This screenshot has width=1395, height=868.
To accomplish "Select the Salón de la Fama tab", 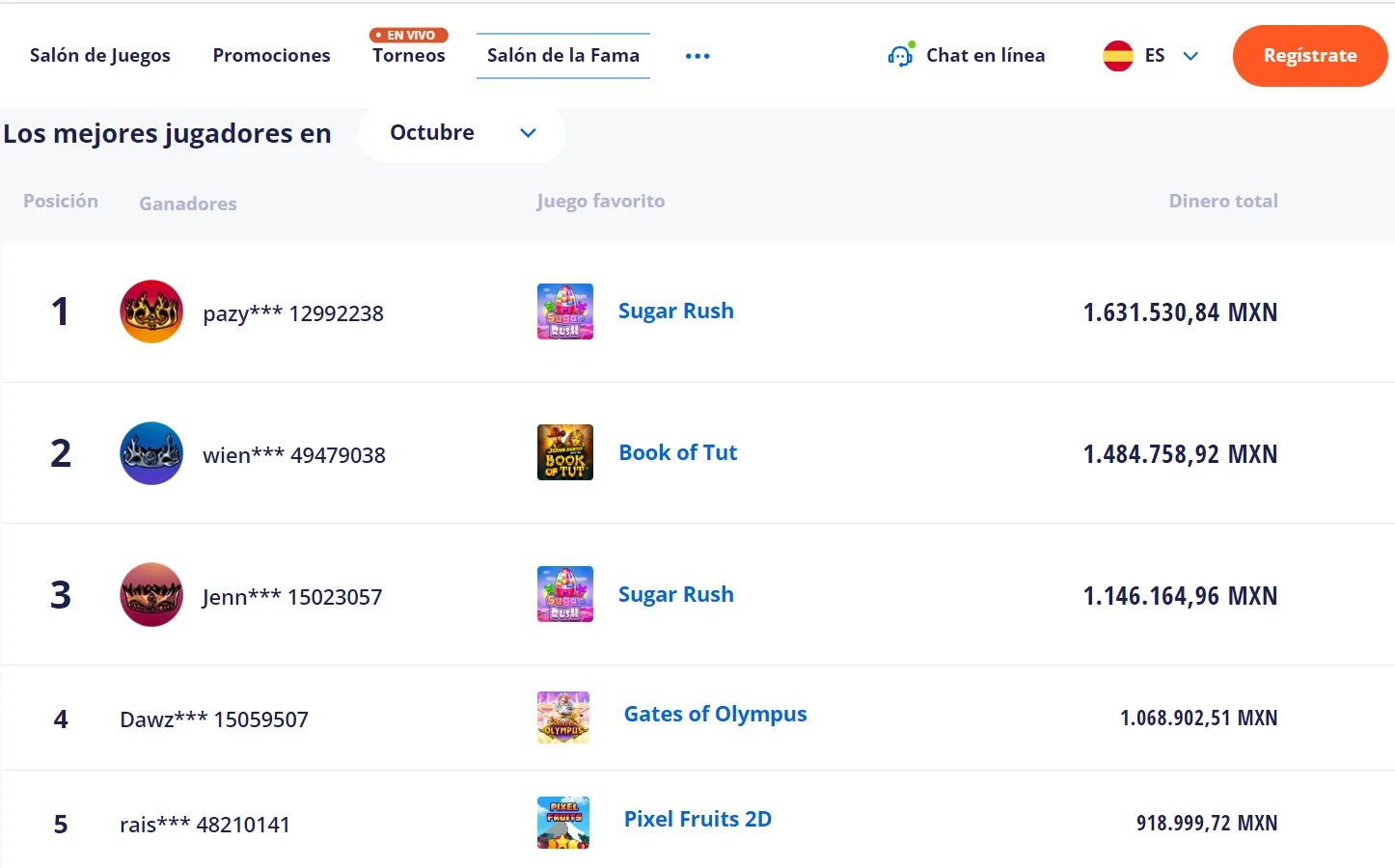I will (x=563, y=56).
